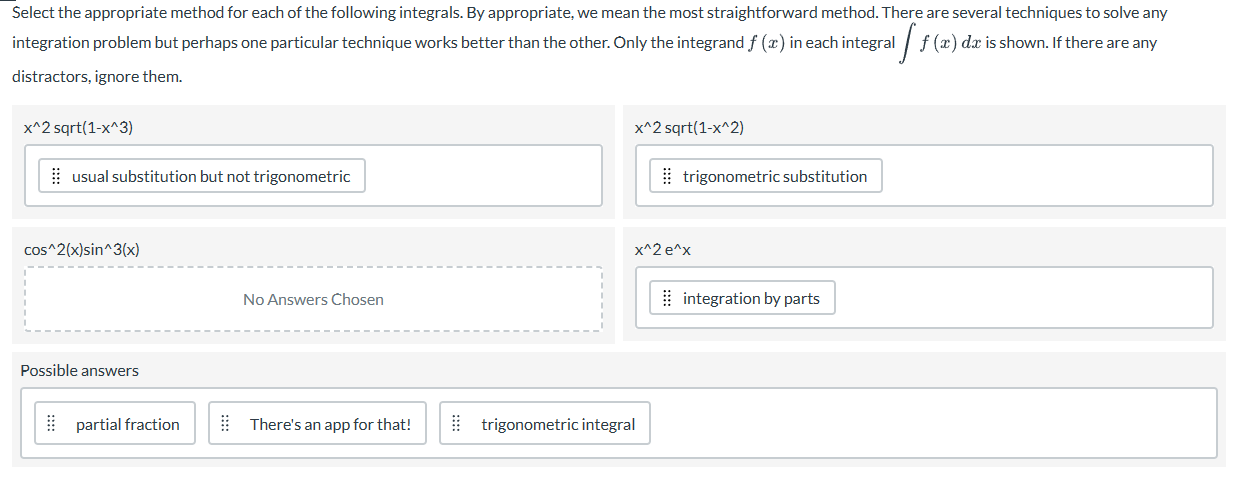Click the cos^2(x)sin^3(x) integrand label
Viewport: 1240px width, 479px height.
click(82, 250)
